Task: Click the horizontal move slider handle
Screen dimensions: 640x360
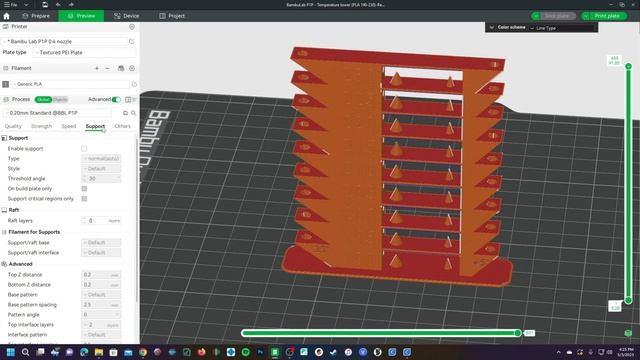Action: pyautogui.click(x=518, y=333)
